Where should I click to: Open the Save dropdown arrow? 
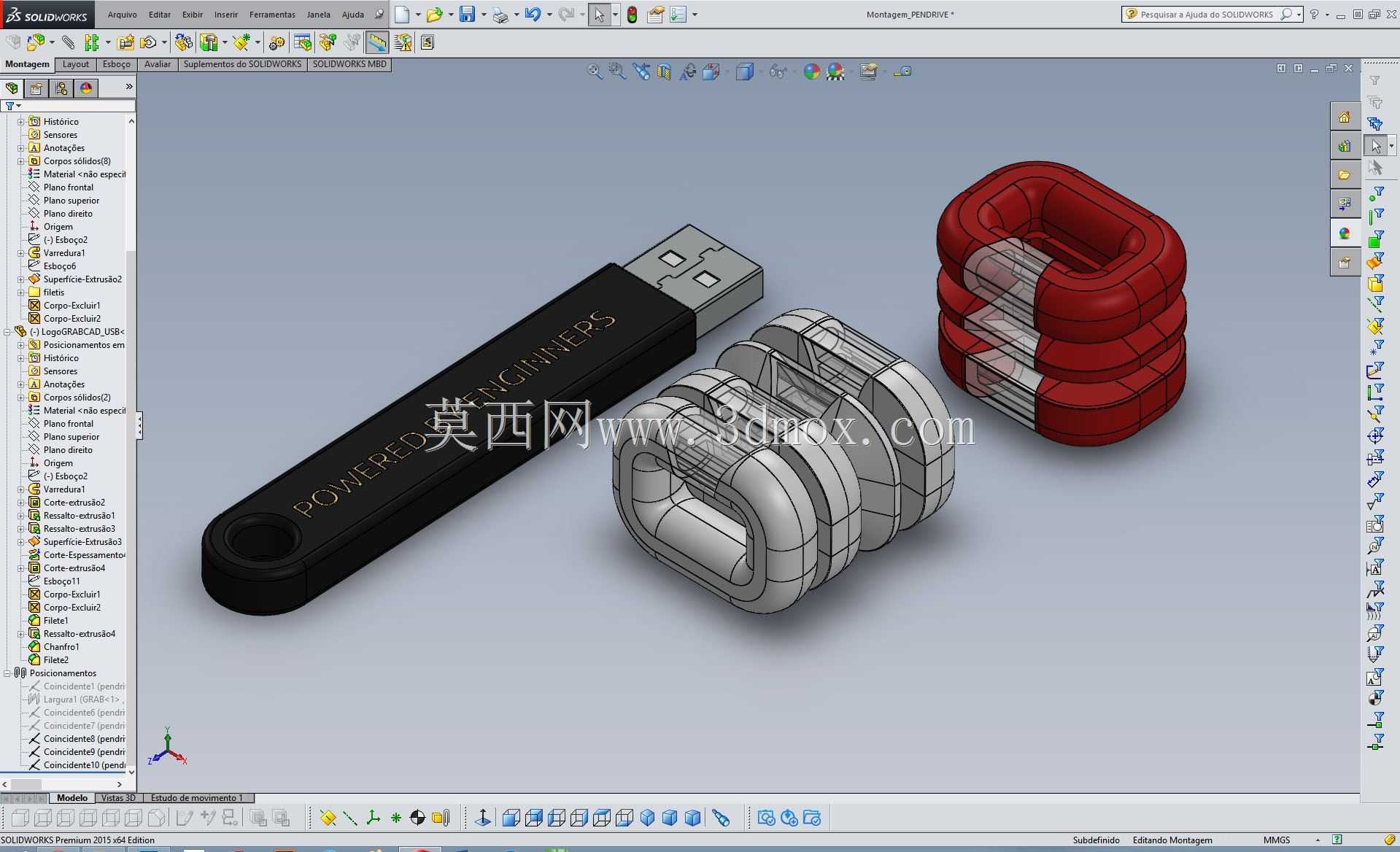click(483, 15)
